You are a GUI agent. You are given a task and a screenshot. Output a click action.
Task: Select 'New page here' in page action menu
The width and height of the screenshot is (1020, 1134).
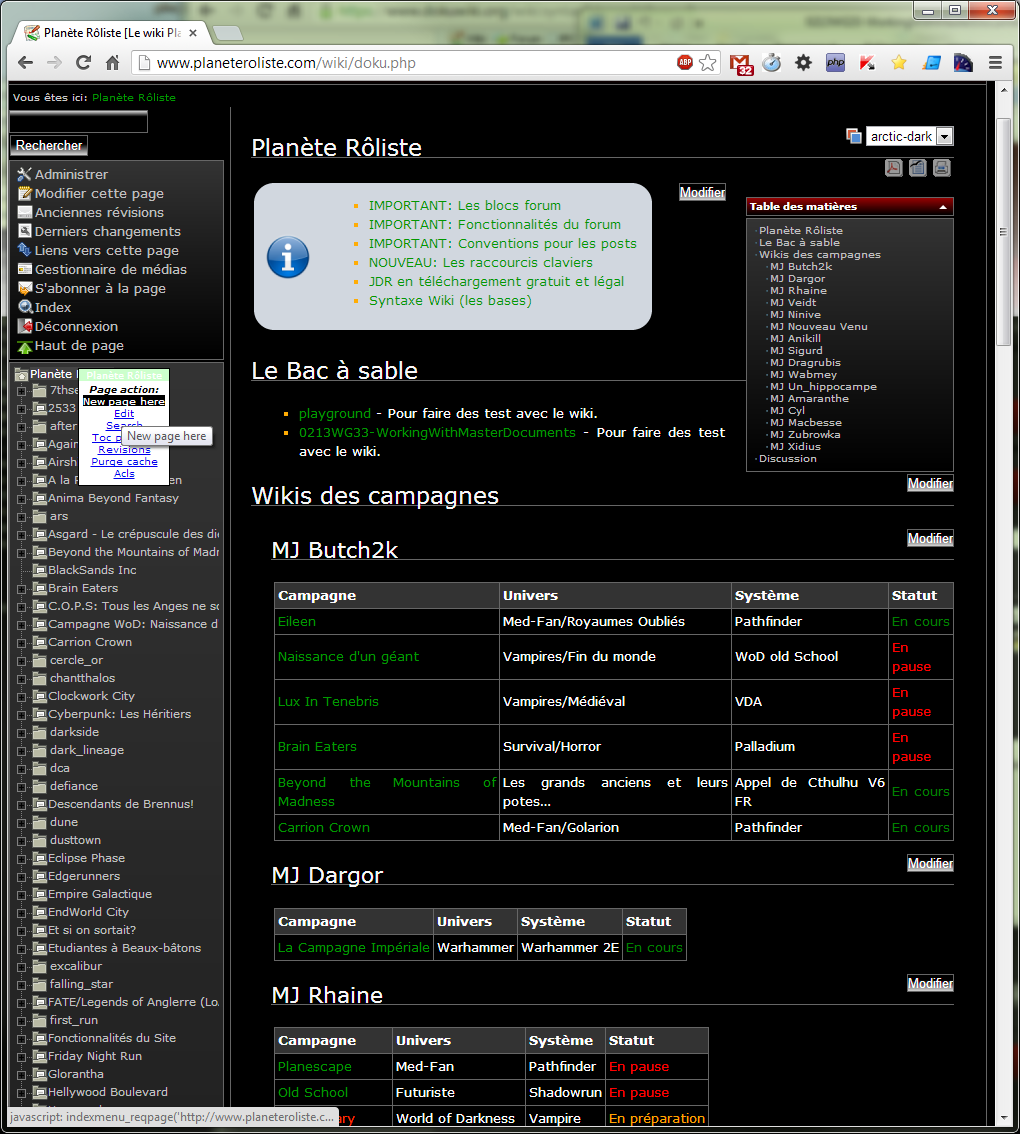click(x=123, y=401)
